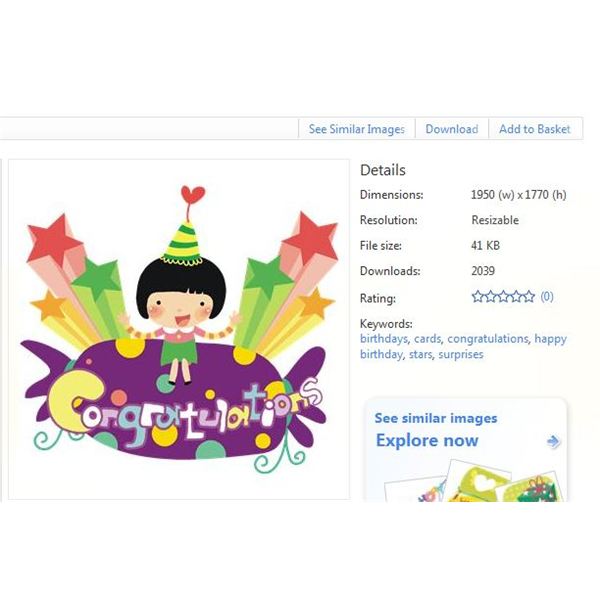The image size is (600, 600).
Task: Rate image with second star
Action: [491, 297]
